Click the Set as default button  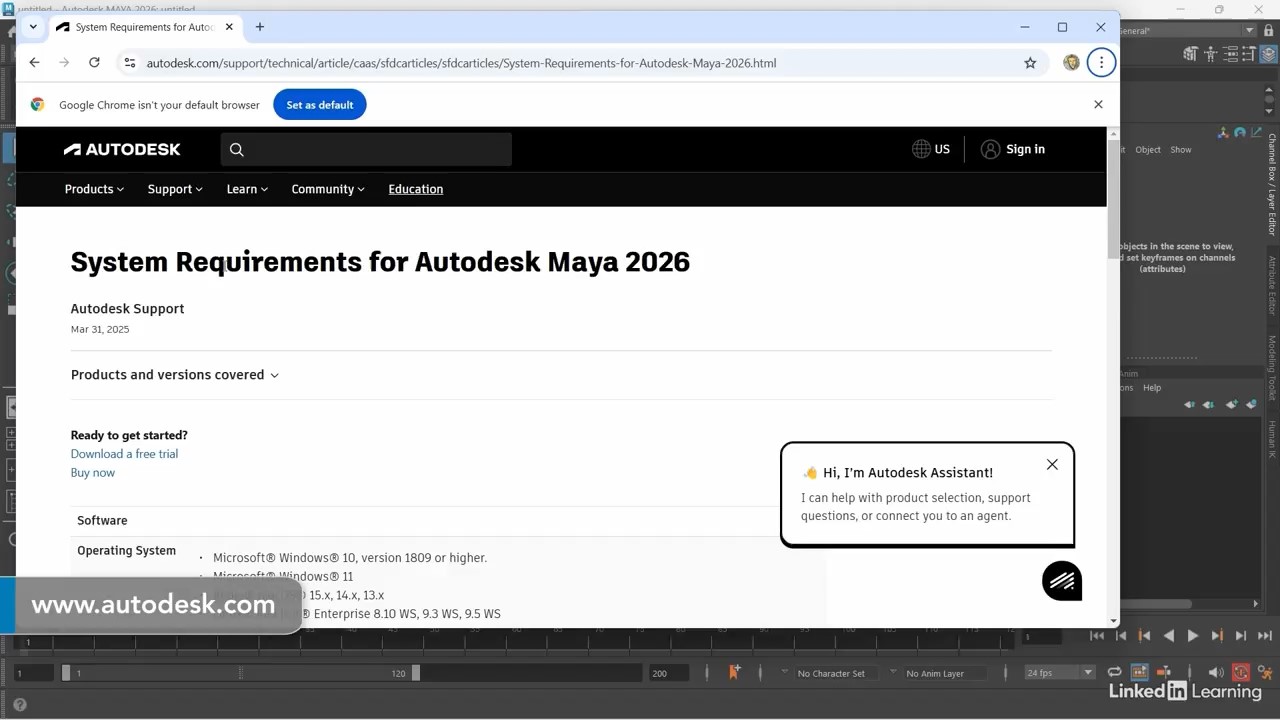click(x=320, y=105)
